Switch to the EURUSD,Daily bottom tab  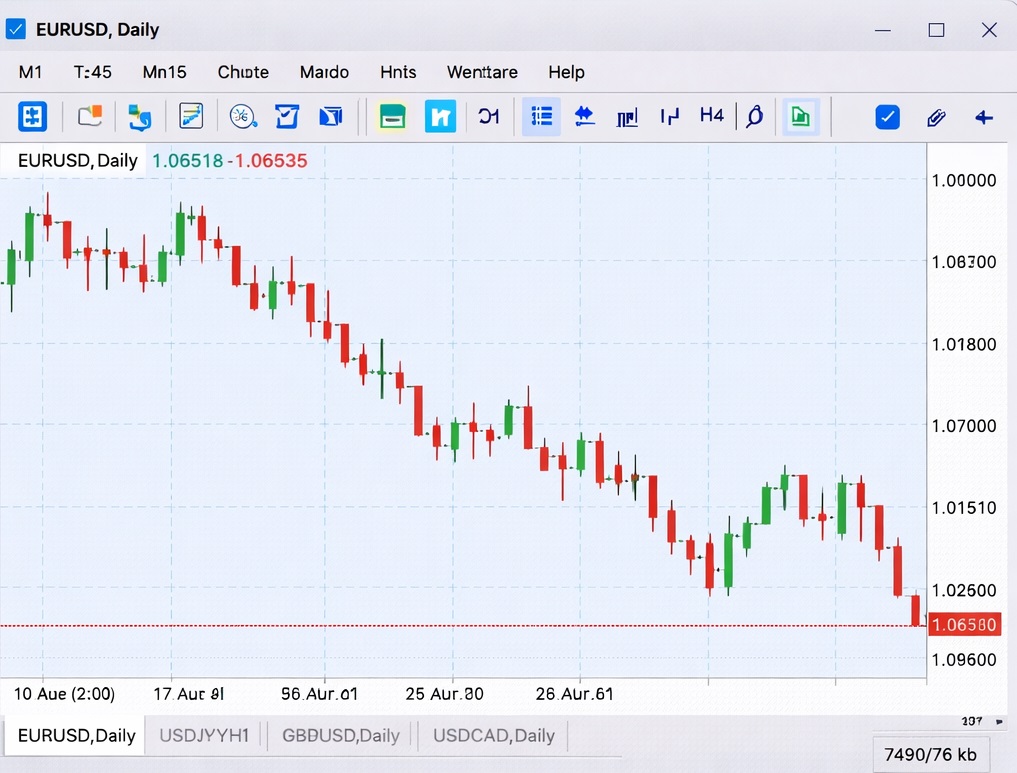click(x=76, y=735)
